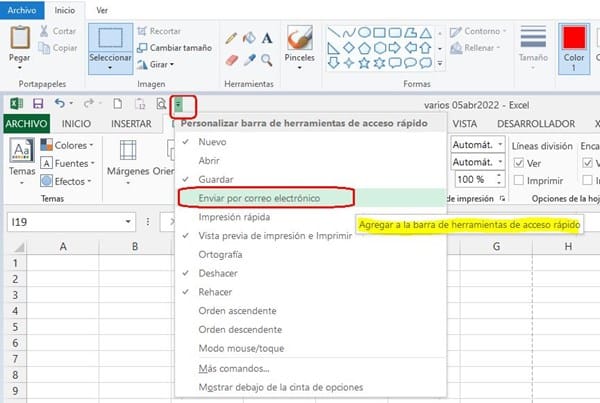Click the green Excel application icon
The width and height of the screenshot is (600, 403).
pos(16,104)
